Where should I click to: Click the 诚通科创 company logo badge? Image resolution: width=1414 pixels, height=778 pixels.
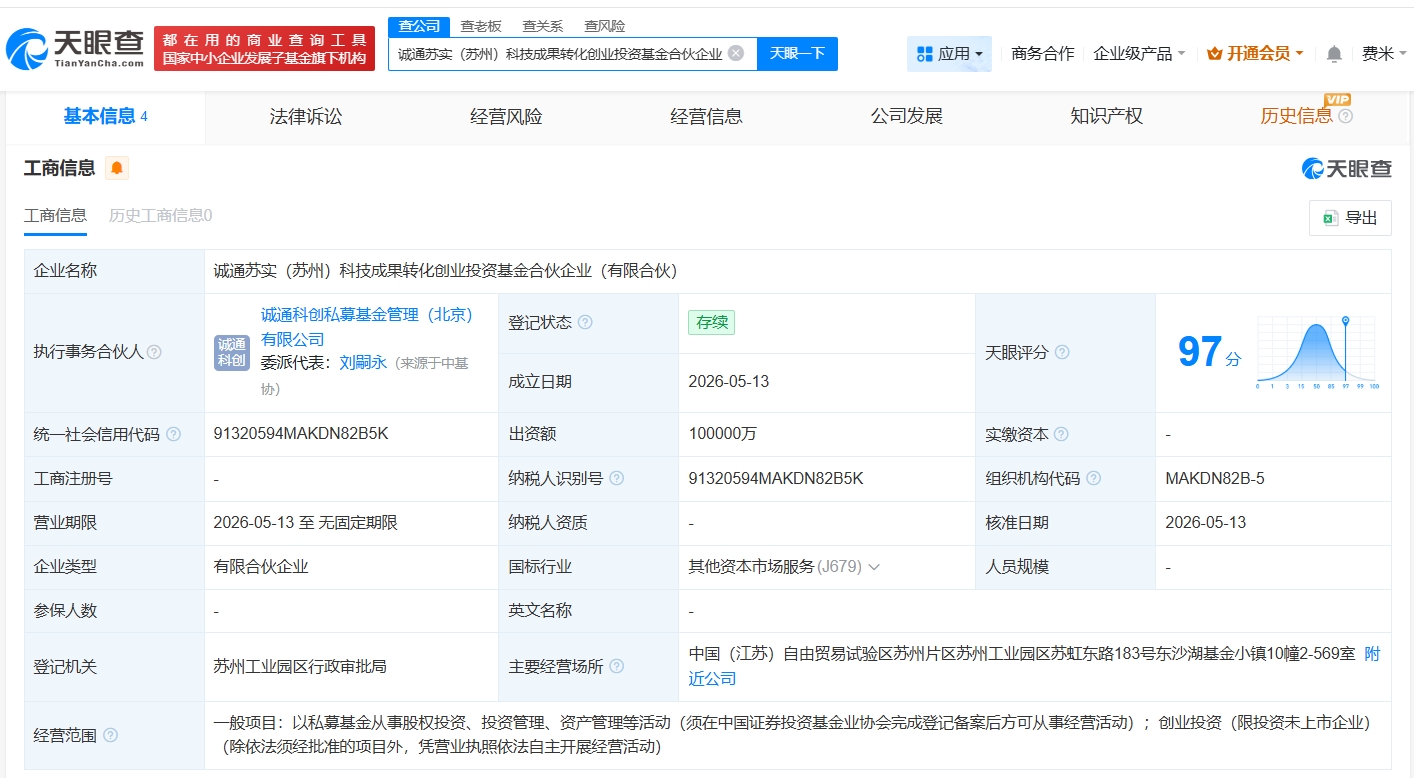click(232, 352)
